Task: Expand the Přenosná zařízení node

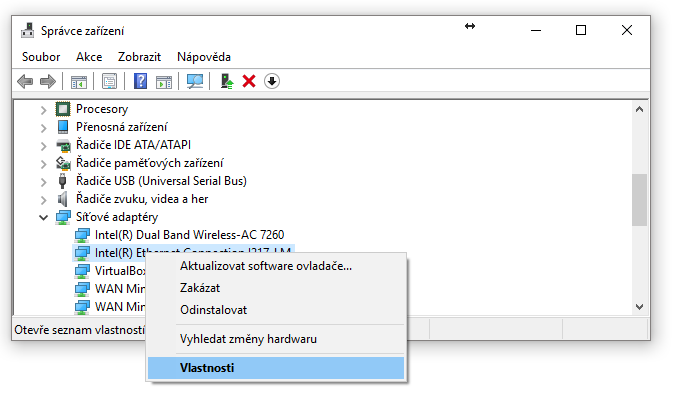Action: [x=43, y=128]
